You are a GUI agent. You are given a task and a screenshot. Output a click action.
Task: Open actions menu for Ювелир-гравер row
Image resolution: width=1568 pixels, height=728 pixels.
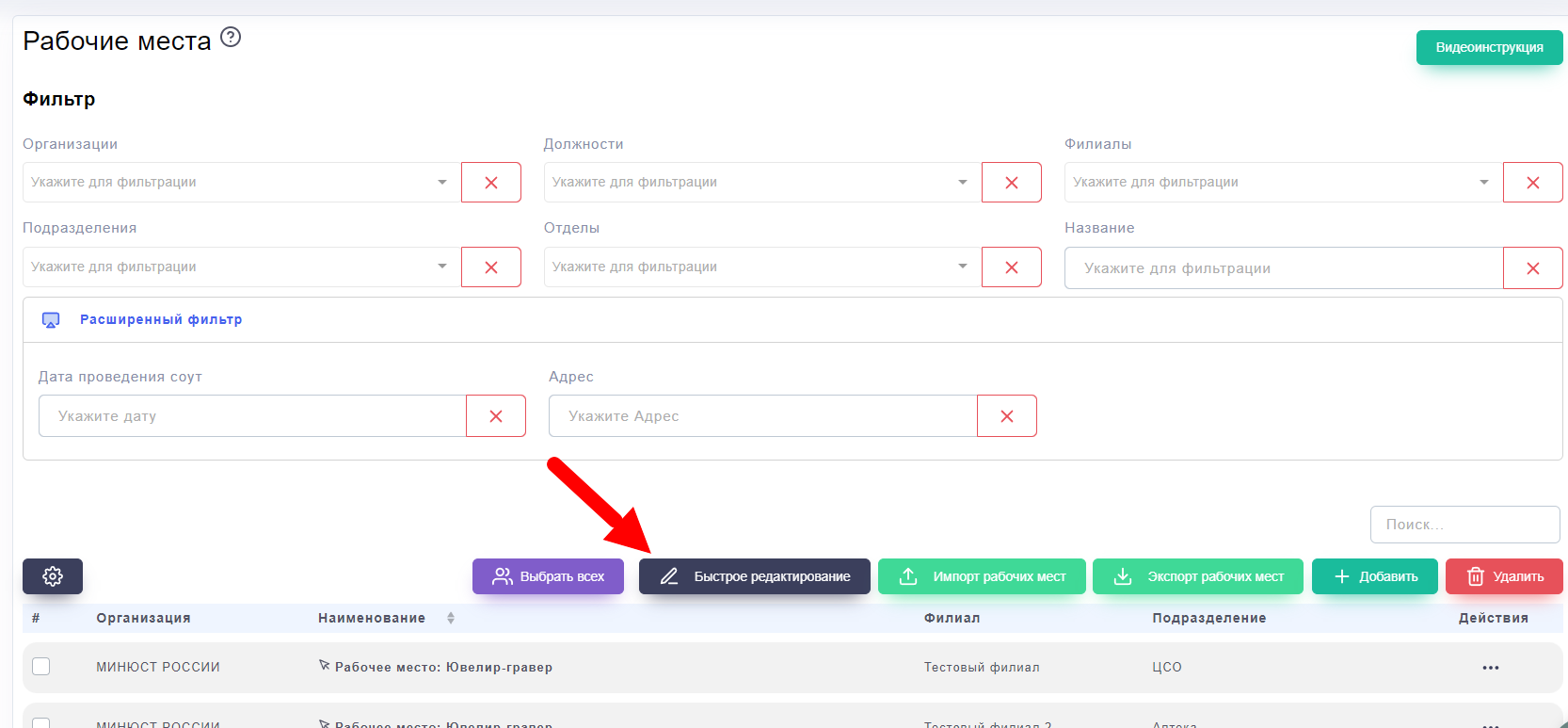click(1490, 668)
